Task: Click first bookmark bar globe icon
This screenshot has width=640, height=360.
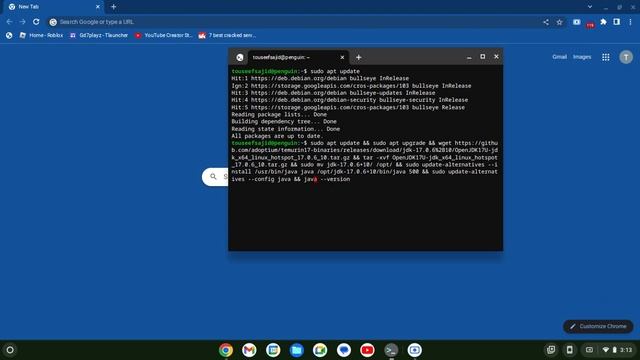Action: click(9, 36)
